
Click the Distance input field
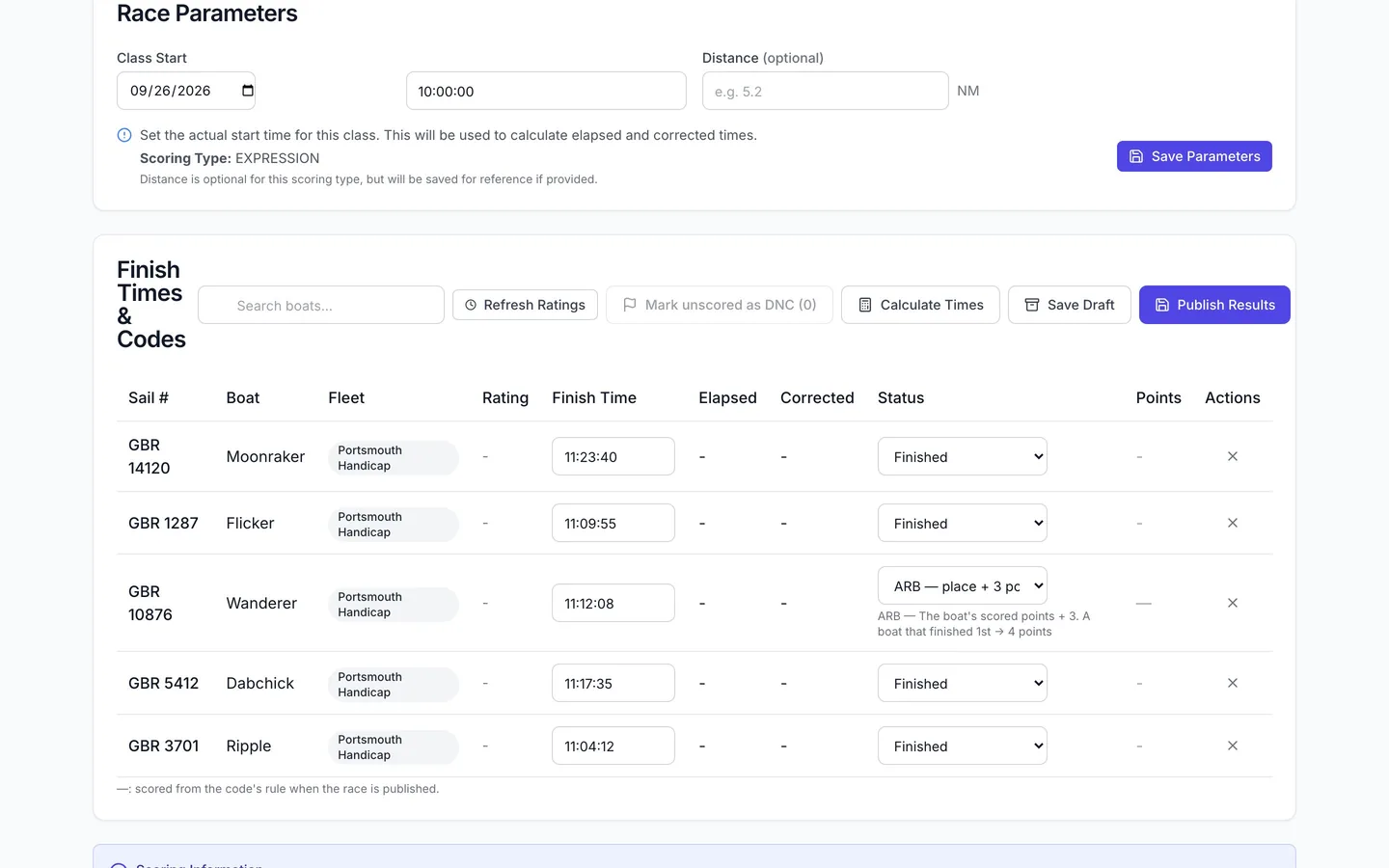pos(825,91)
